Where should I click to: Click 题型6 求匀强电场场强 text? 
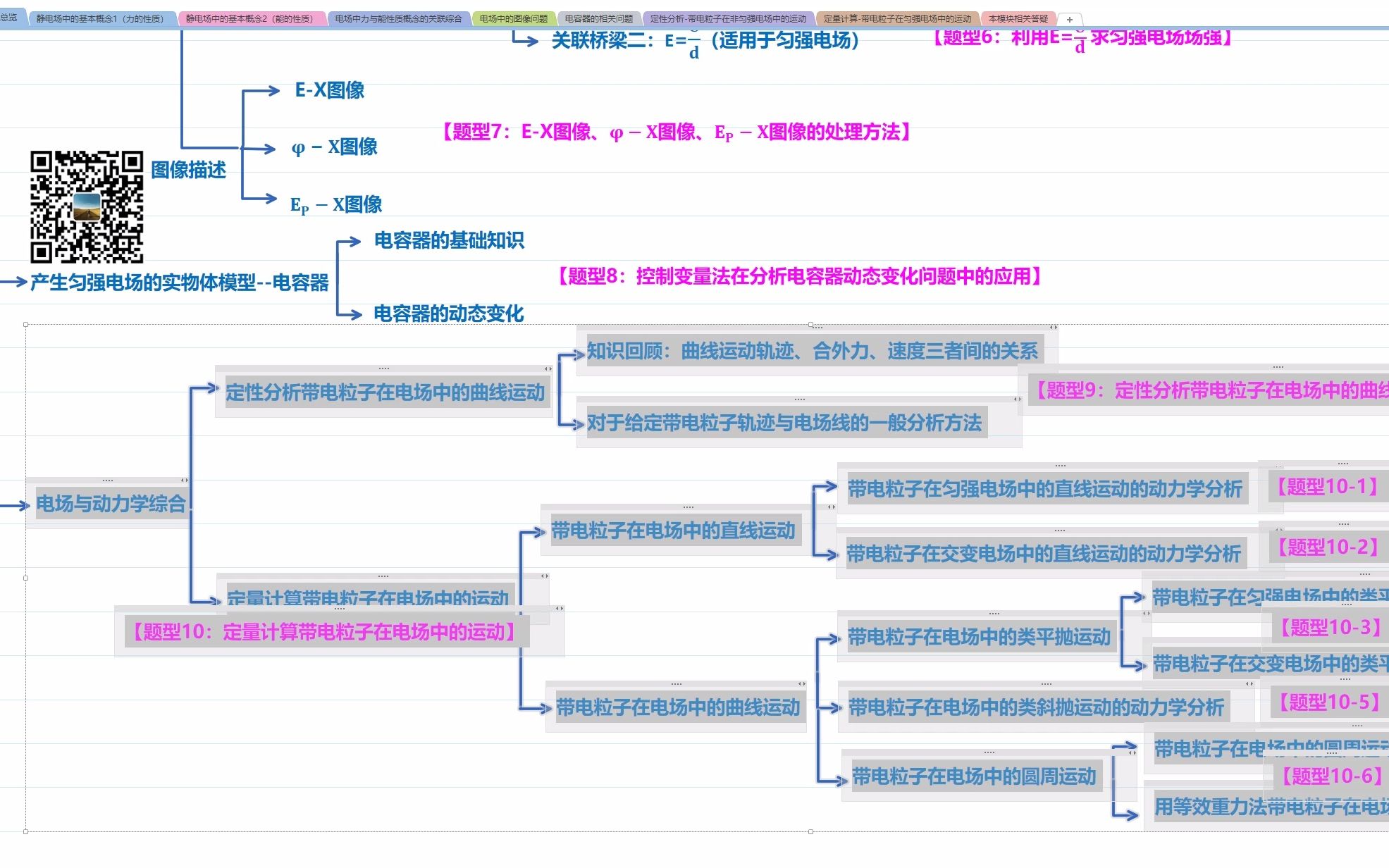1082,39
